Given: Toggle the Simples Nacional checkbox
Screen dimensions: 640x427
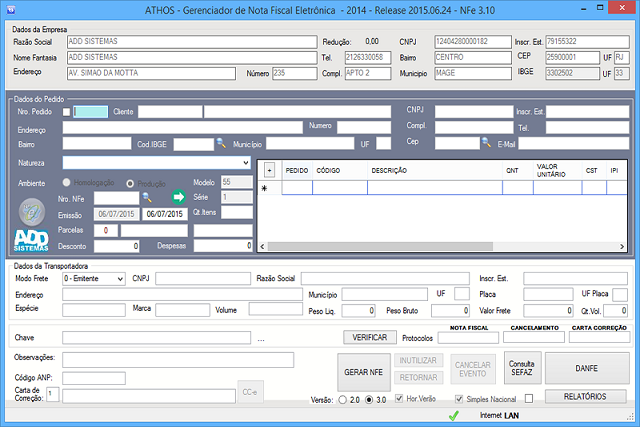Looking at the screenshot, I should 459,399.
